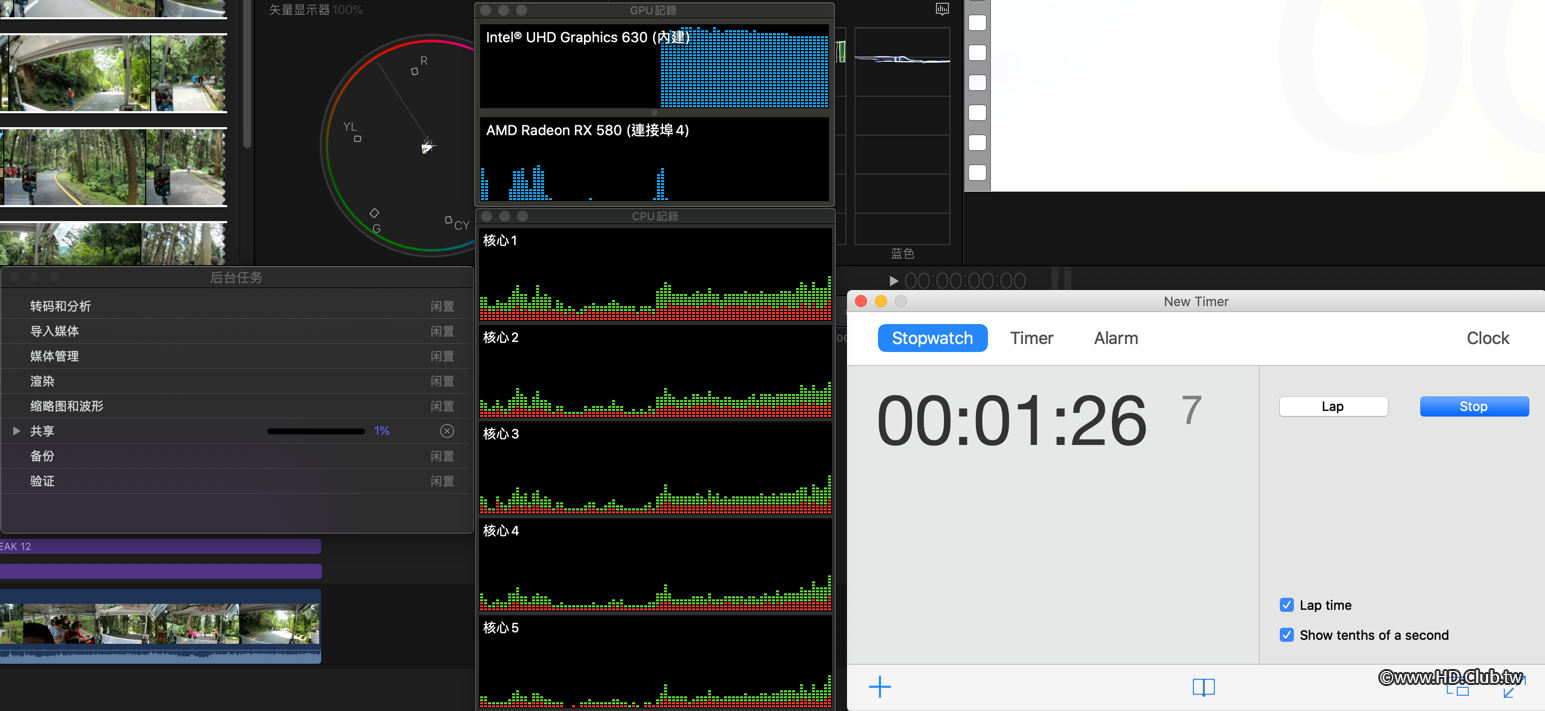This screenshot has height=711, width=1545.
Task: Click the 核心 2 CPU graph
Action: click(x=655, y=371)
